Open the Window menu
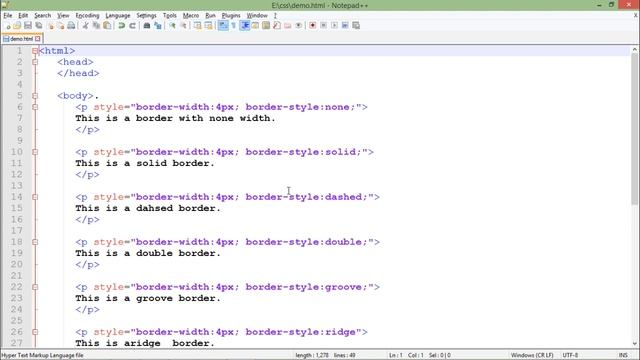640x360 pixels. [257, 16]
